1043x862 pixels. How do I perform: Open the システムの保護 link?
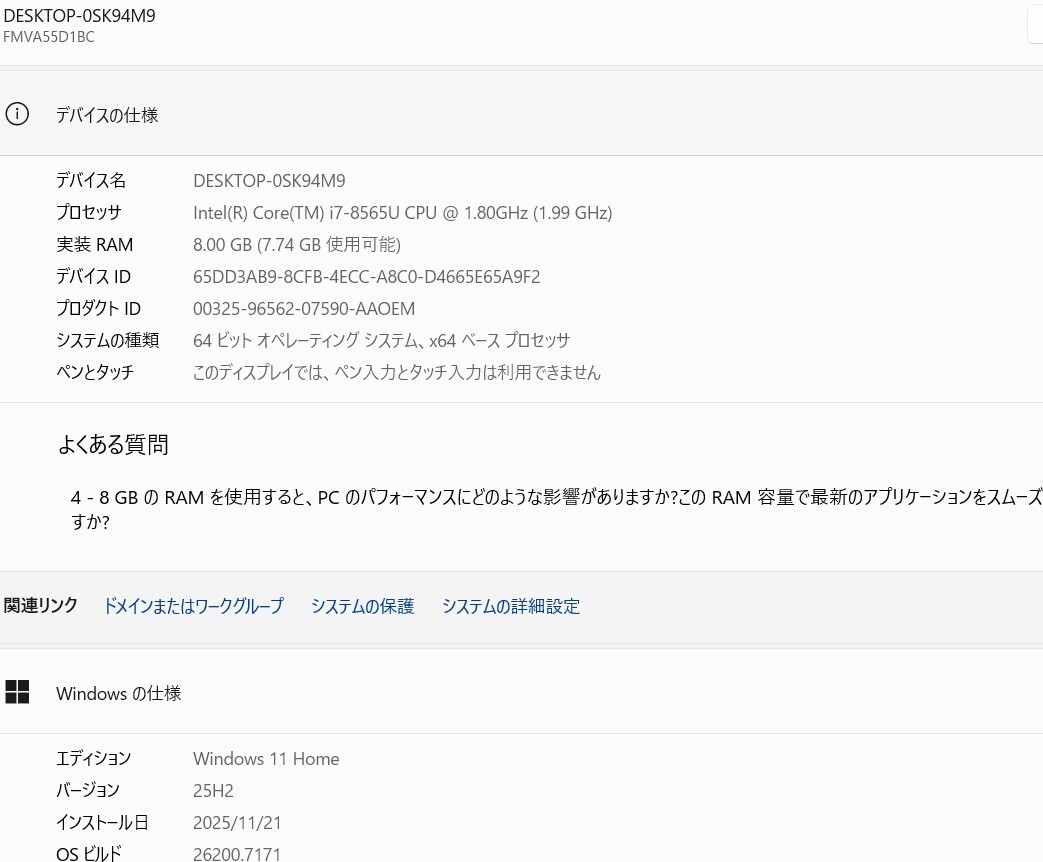(x=363, y=606)
